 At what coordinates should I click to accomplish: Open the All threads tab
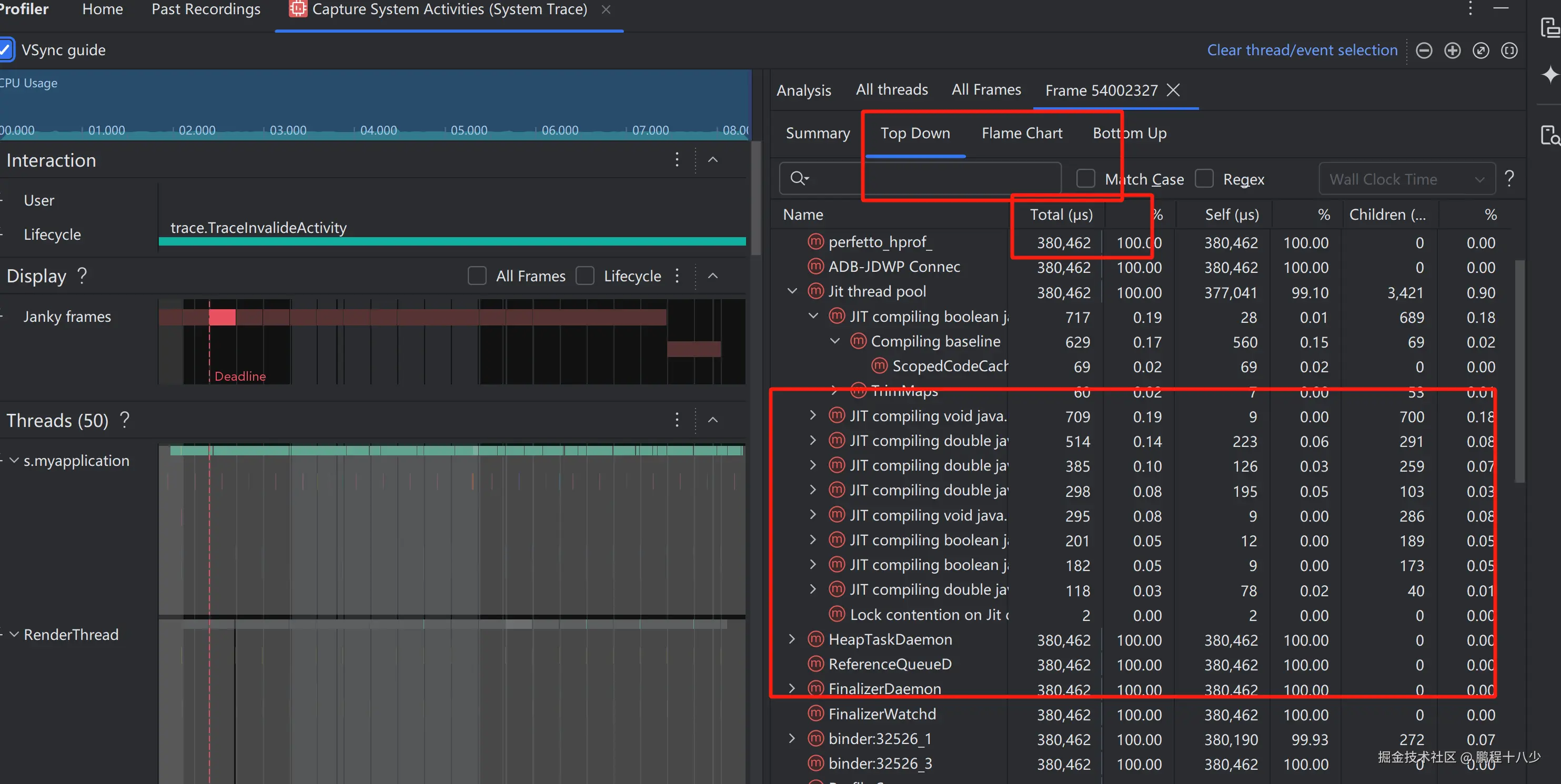click(x=891, y=89)
